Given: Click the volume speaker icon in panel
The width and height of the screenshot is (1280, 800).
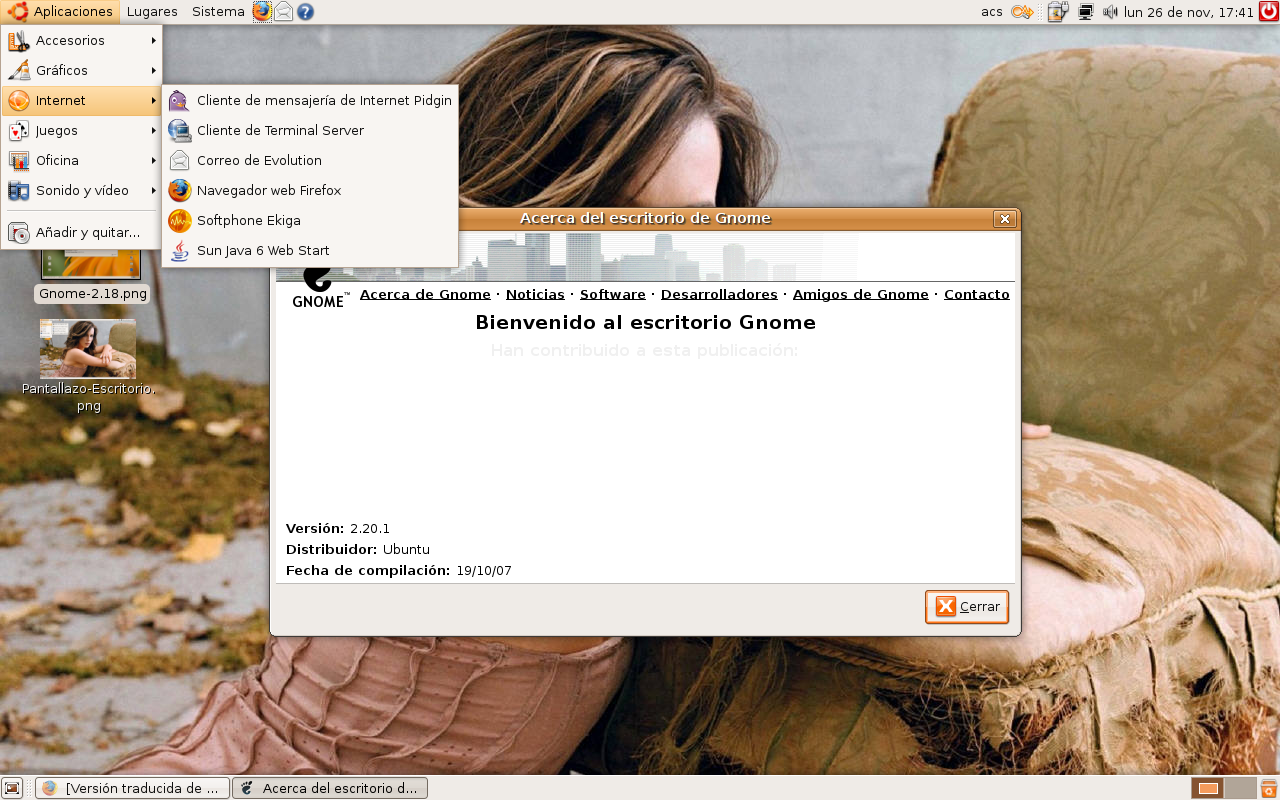Looking at the screenshot, I should point(1110,12).
